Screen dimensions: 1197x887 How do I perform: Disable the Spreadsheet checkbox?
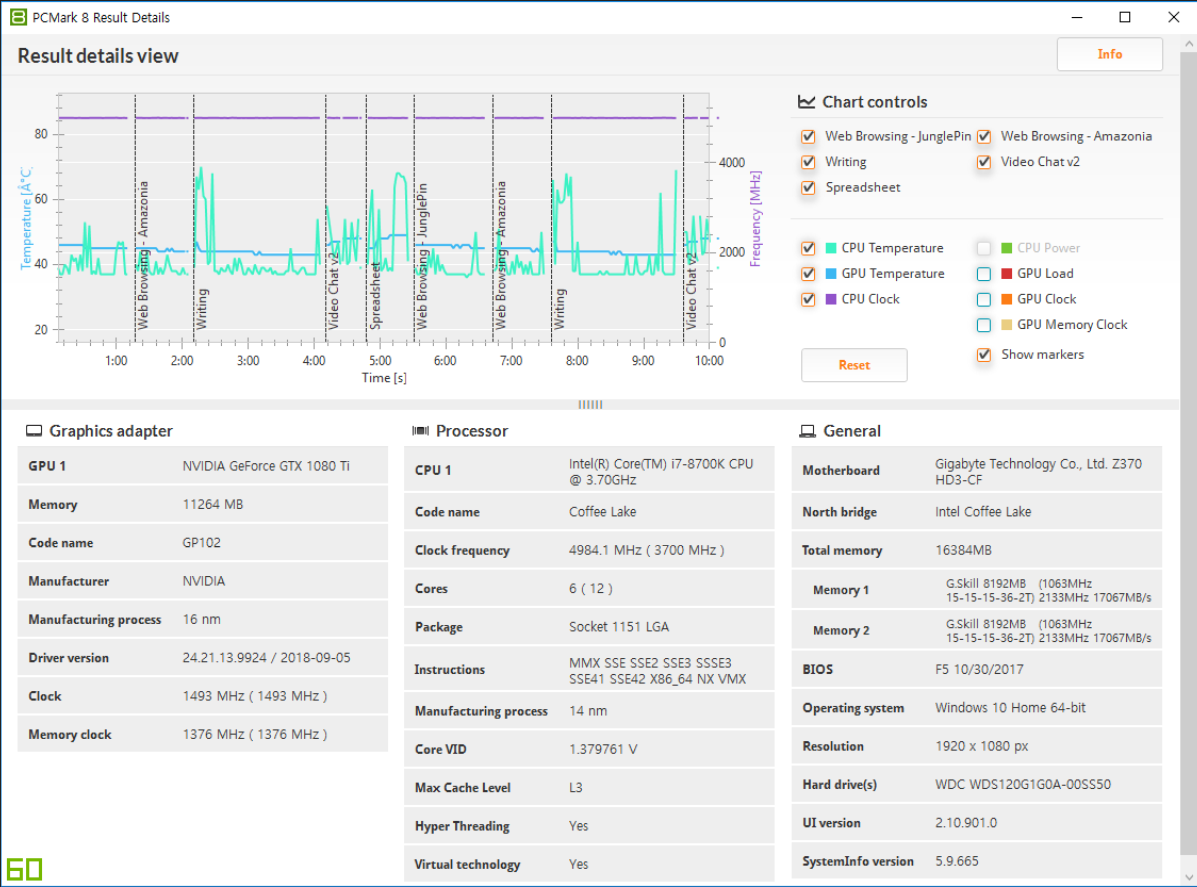[808, 188]
